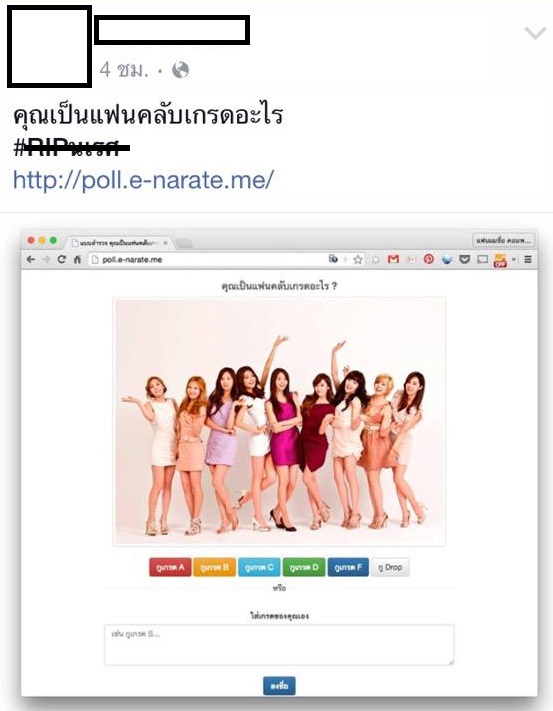
Task: Select the orange grade B button
Action: [x=214, y=567]
